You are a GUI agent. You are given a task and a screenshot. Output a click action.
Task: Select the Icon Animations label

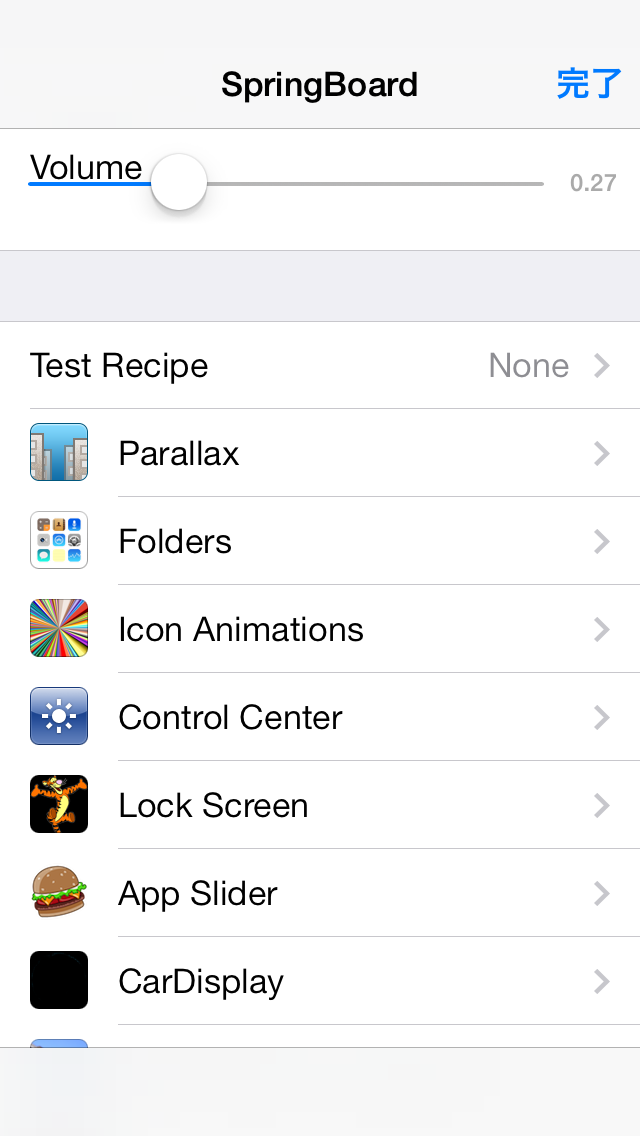241,629
